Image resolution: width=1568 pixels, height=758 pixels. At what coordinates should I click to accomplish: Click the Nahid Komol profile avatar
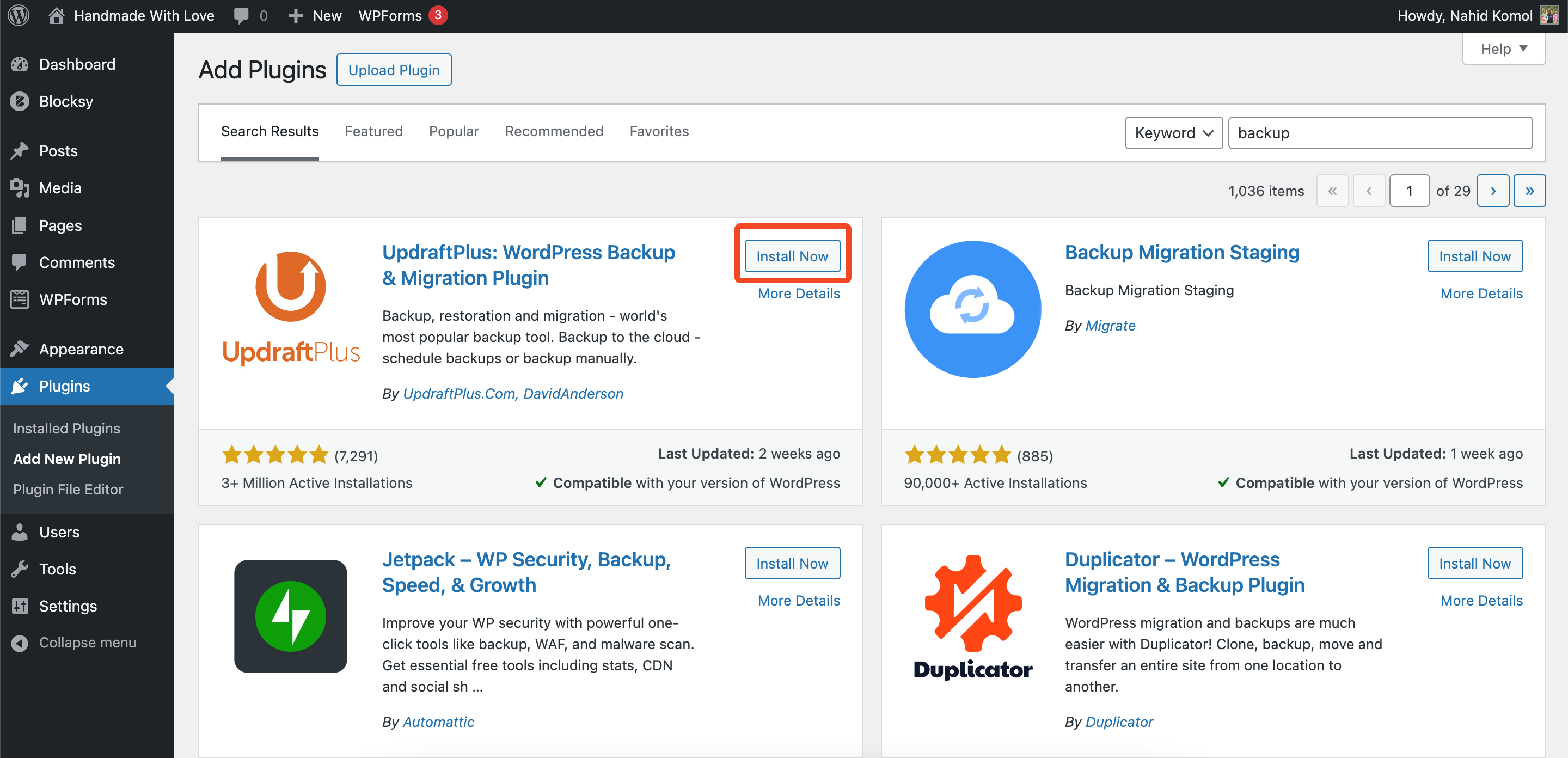[1549, 15]
